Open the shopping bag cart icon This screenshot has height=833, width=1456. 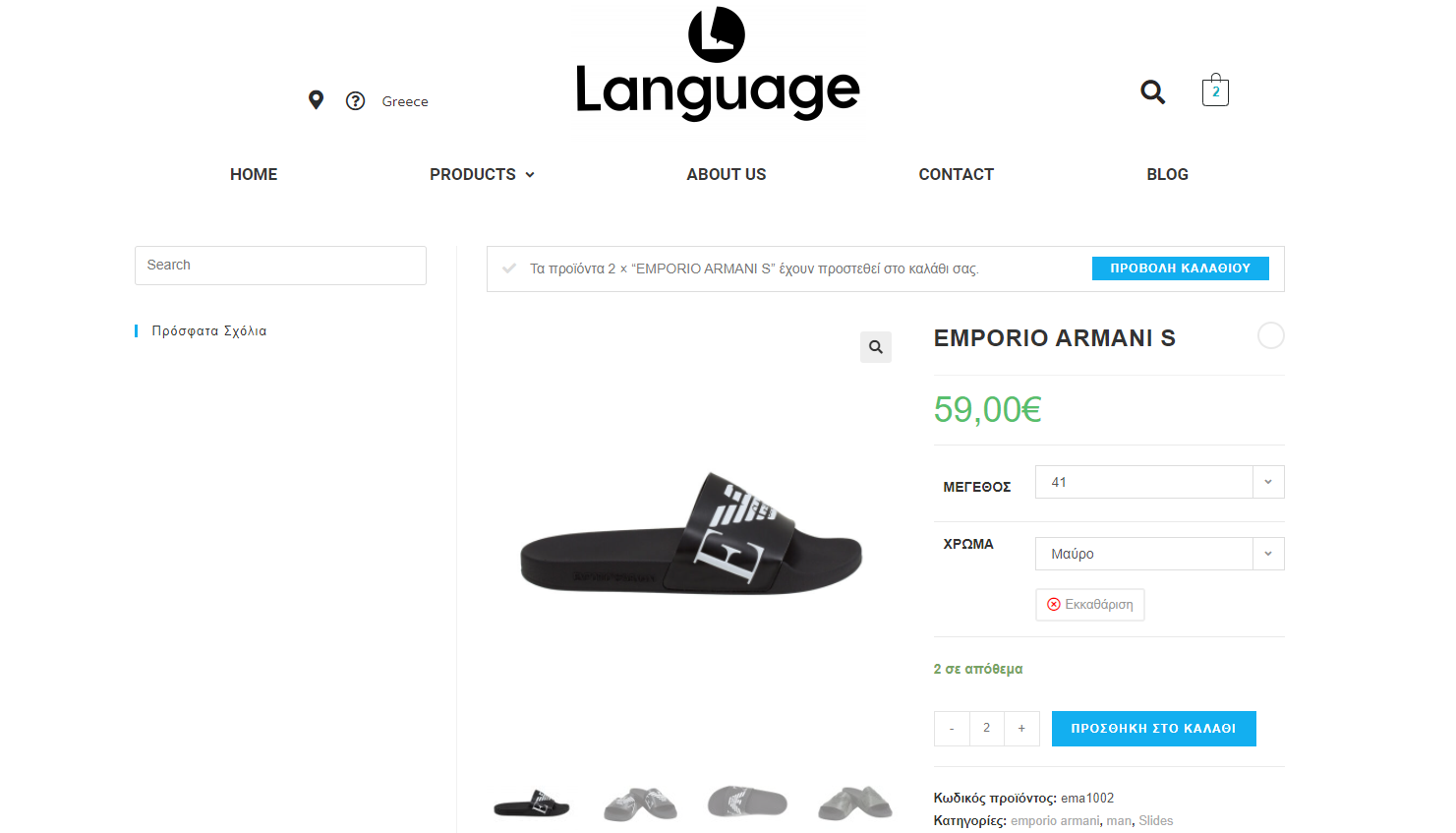click(1215, 90)
